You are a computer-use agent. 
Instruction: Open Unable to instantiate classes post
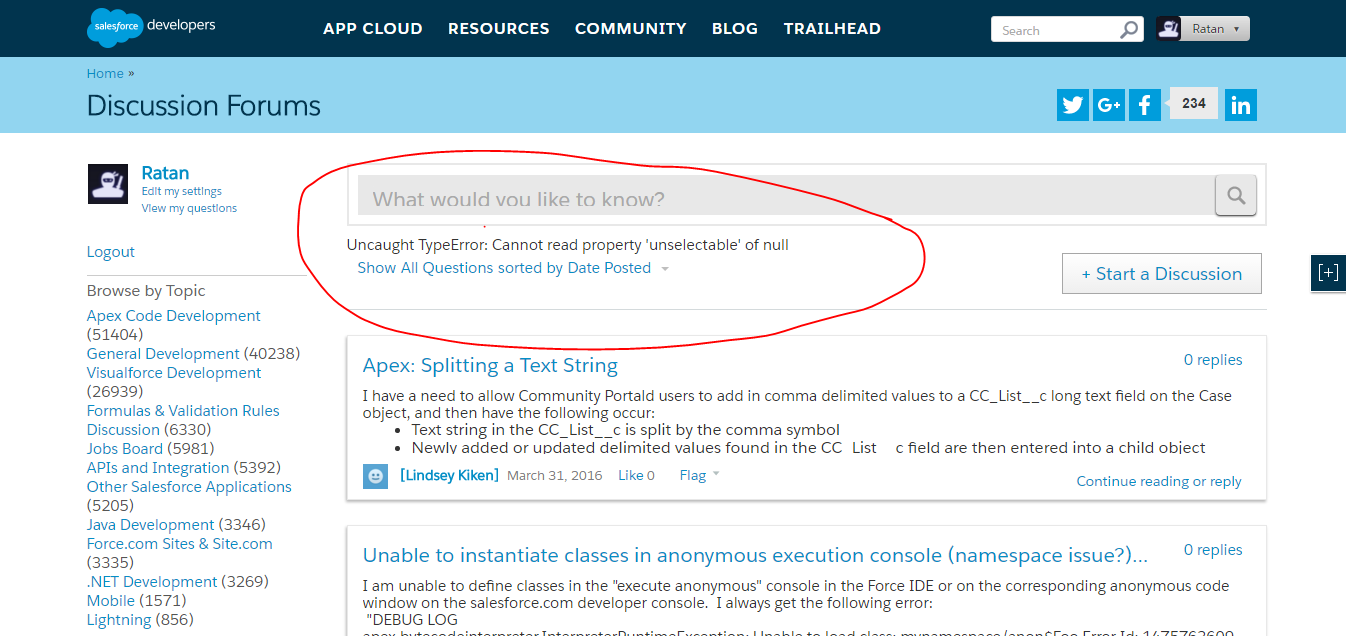tap(755, 556)
